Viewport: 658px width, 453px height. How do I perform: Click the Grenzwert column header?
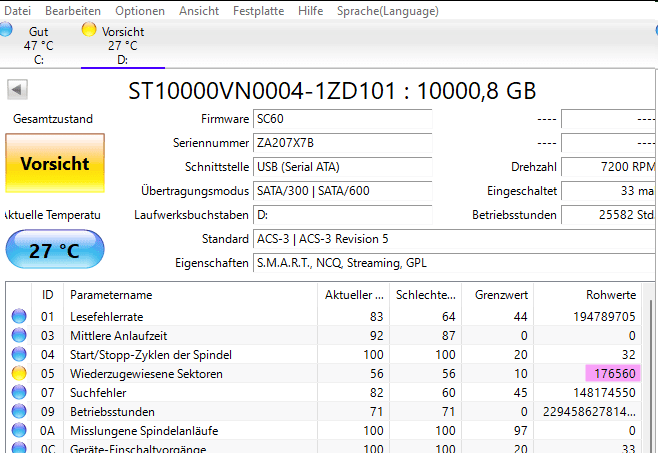[498, 295]
